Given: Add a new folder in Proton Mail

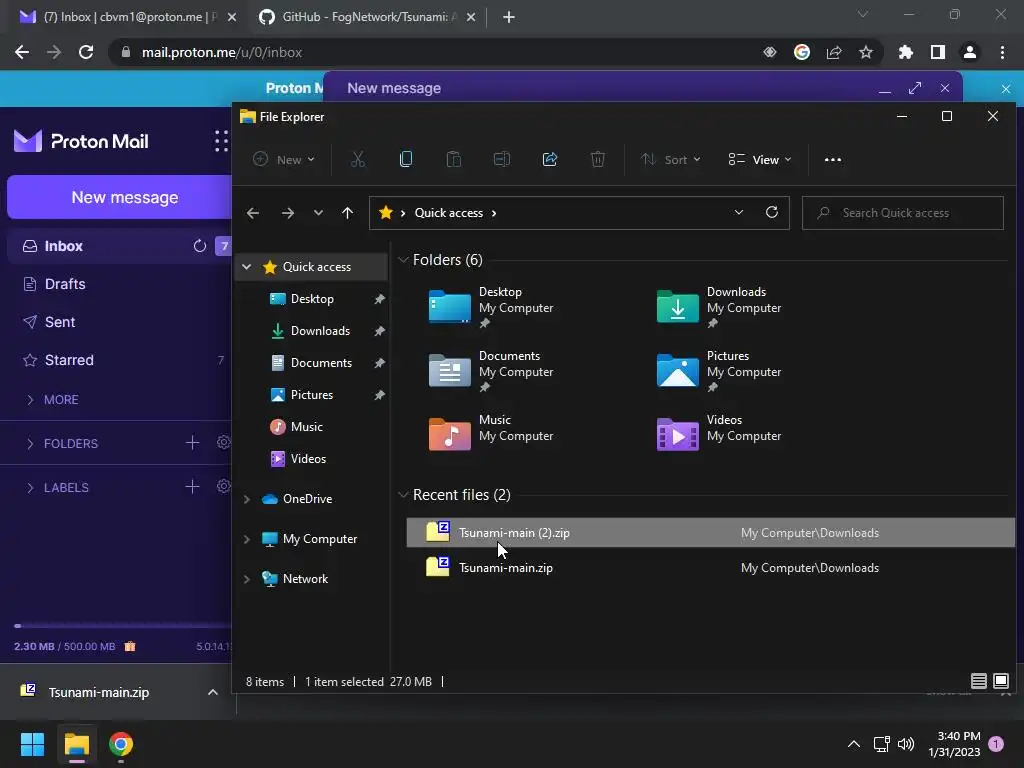Looking at the screenshot, I should 192,443.
